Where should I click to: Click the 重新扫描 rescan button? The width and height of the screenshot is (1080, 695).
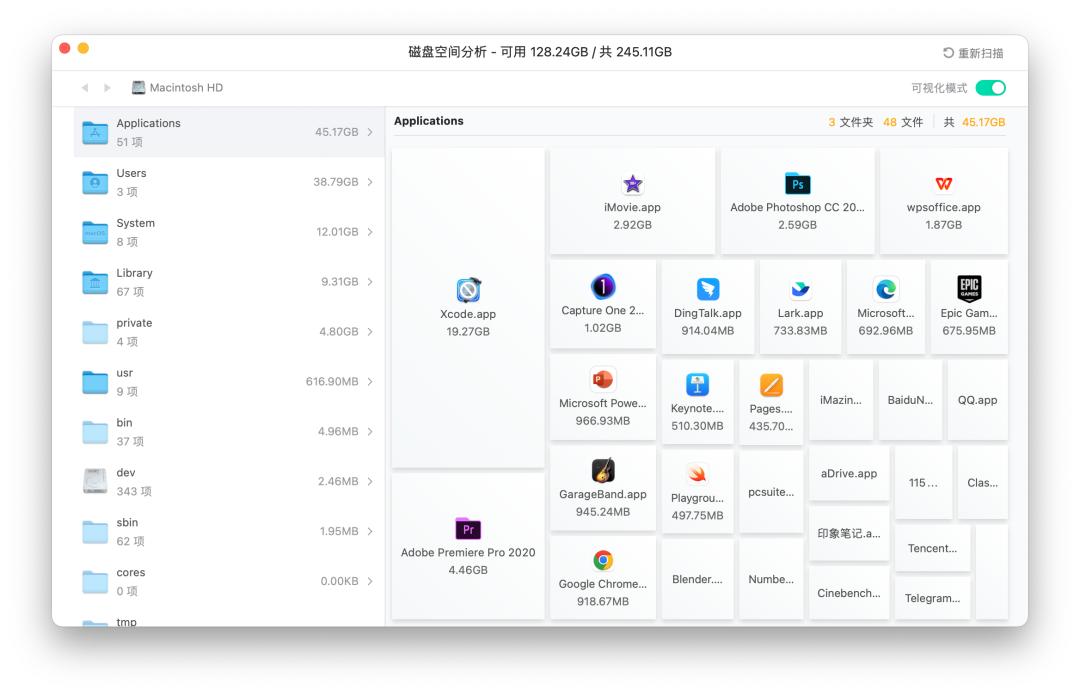point(973,53)
